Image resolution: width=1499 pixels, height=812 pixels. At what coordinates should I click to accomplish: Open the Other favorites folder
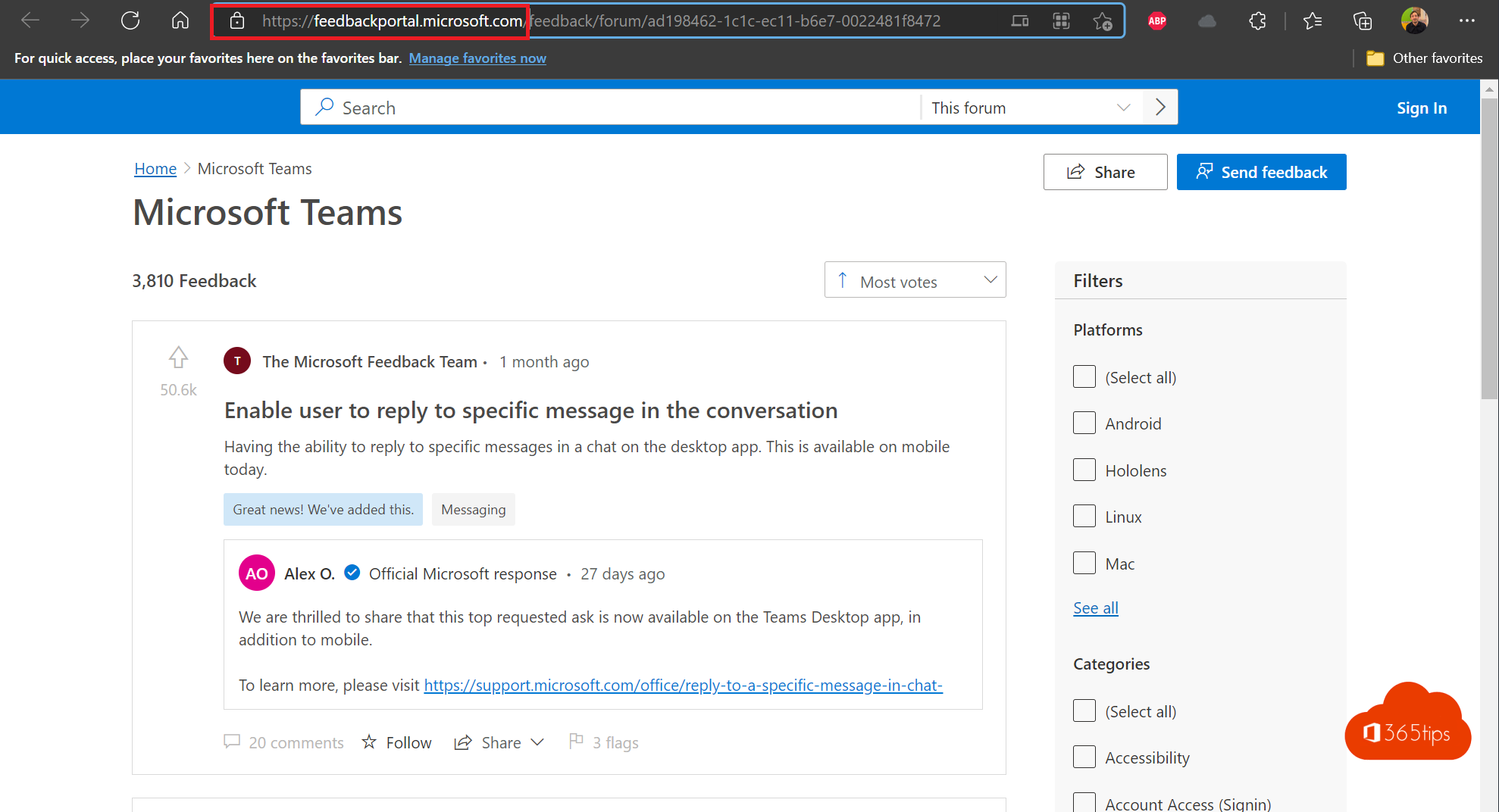click(x=1424, y=58)
